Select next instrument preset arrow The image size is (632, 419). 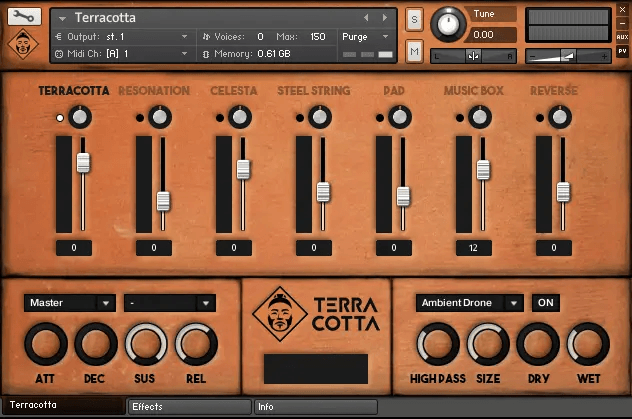click(385, 18)
